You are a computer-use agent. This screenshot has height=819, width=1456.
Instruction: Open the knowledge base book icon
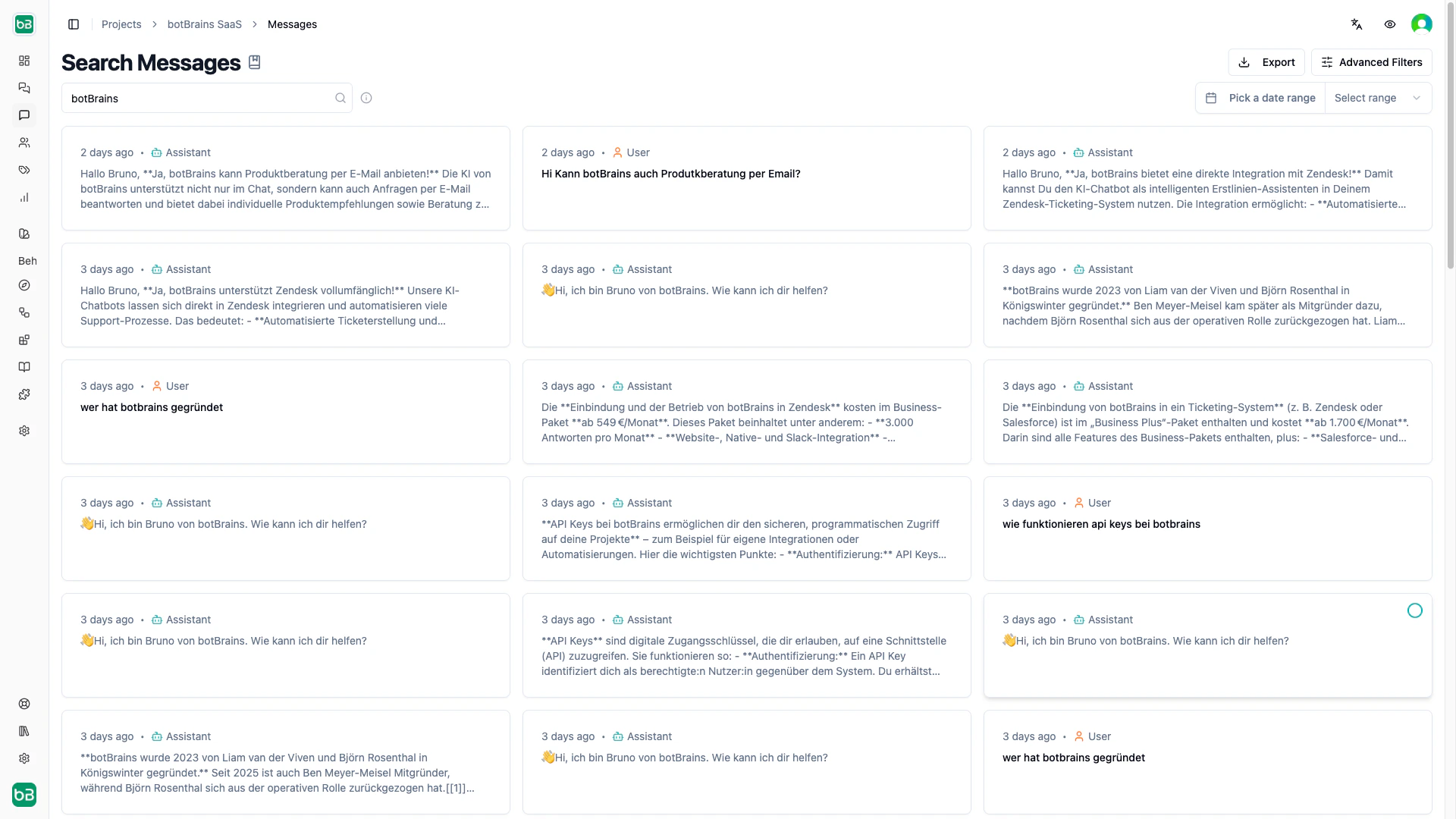(x=24, y=367)
